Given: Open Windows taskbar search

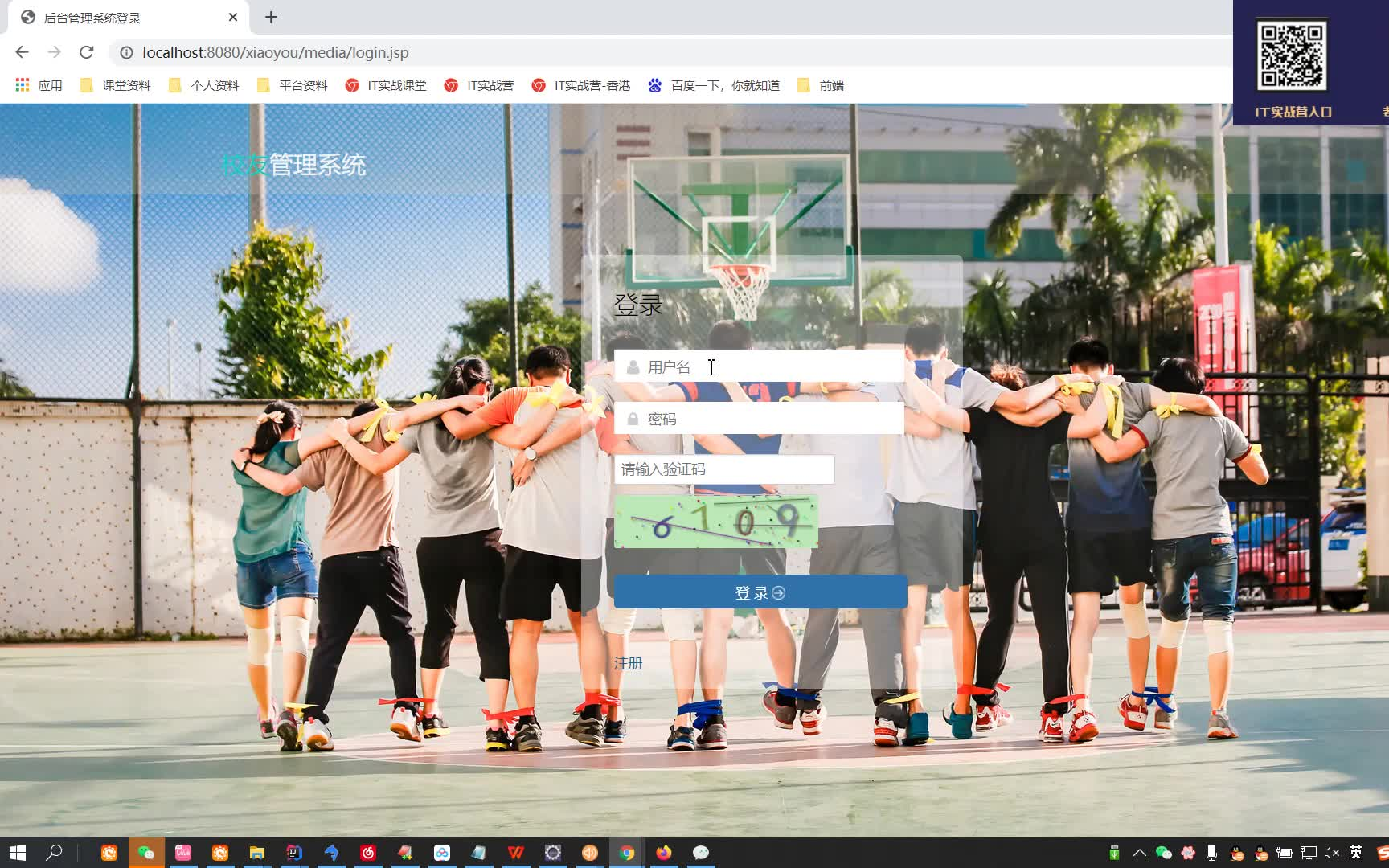Looking at the screenshot, I should [x=54, y=853].
